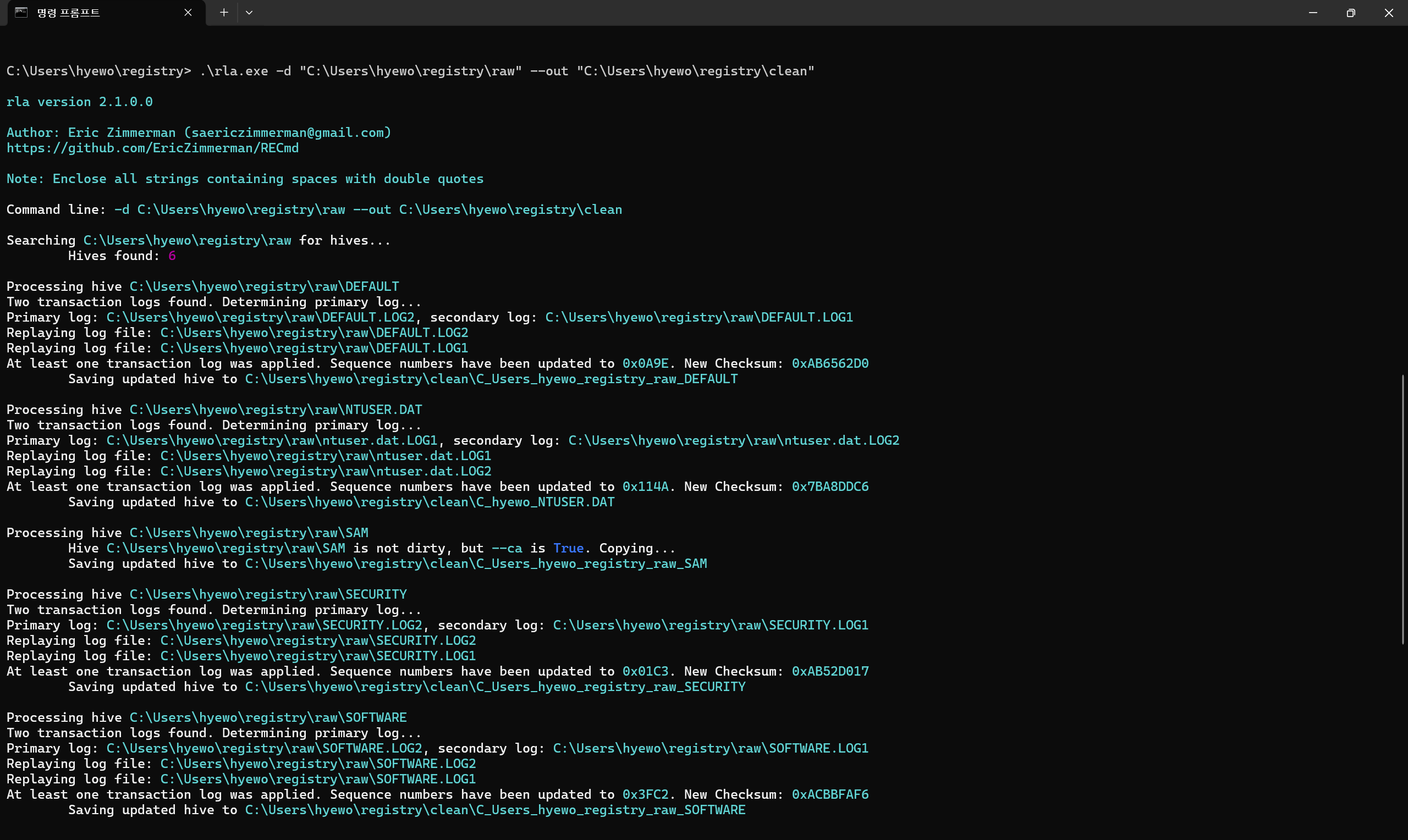The width and height of the screenshot is (1408, 840).
Task: Click the SOFTWARE sequence number 0x3FC2
Action: (x=645, y=794)
